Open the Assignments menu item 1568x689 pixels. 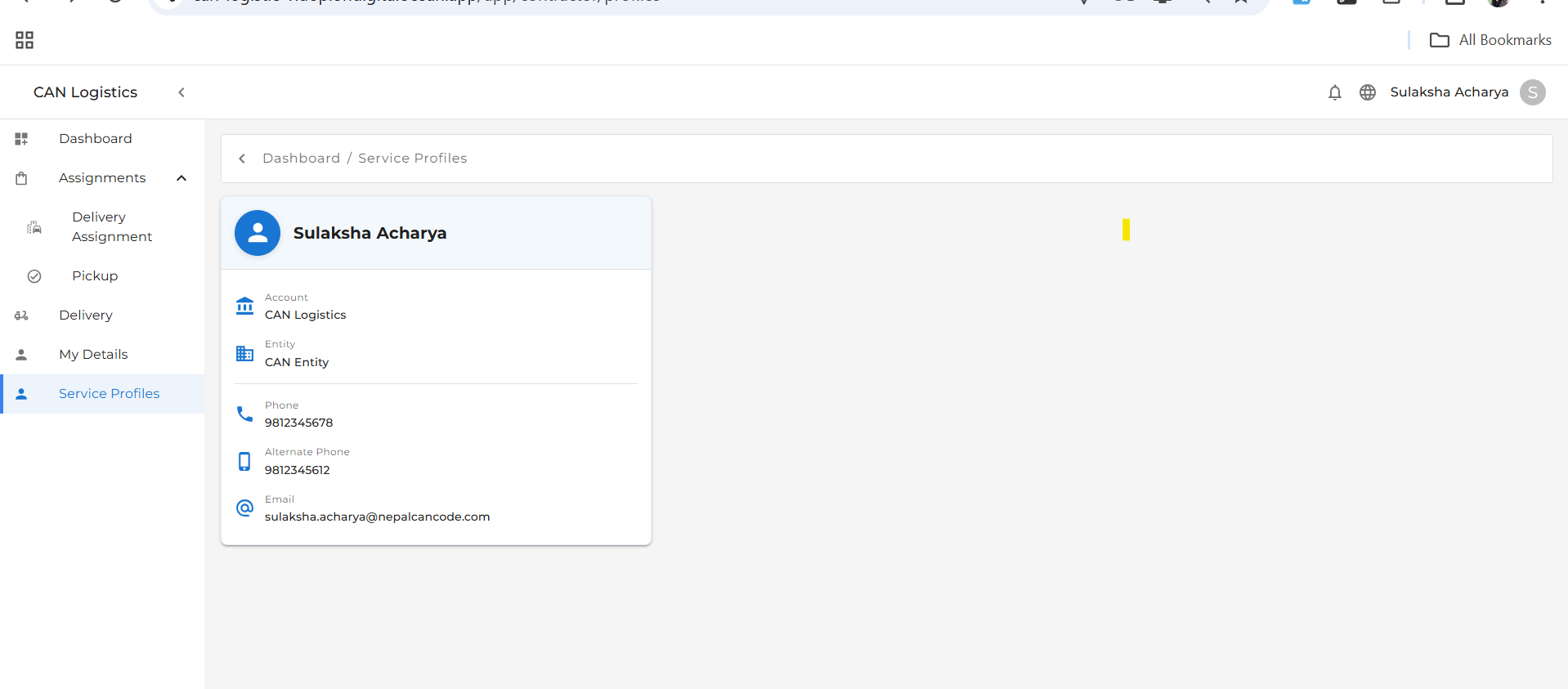pos(102,178)
